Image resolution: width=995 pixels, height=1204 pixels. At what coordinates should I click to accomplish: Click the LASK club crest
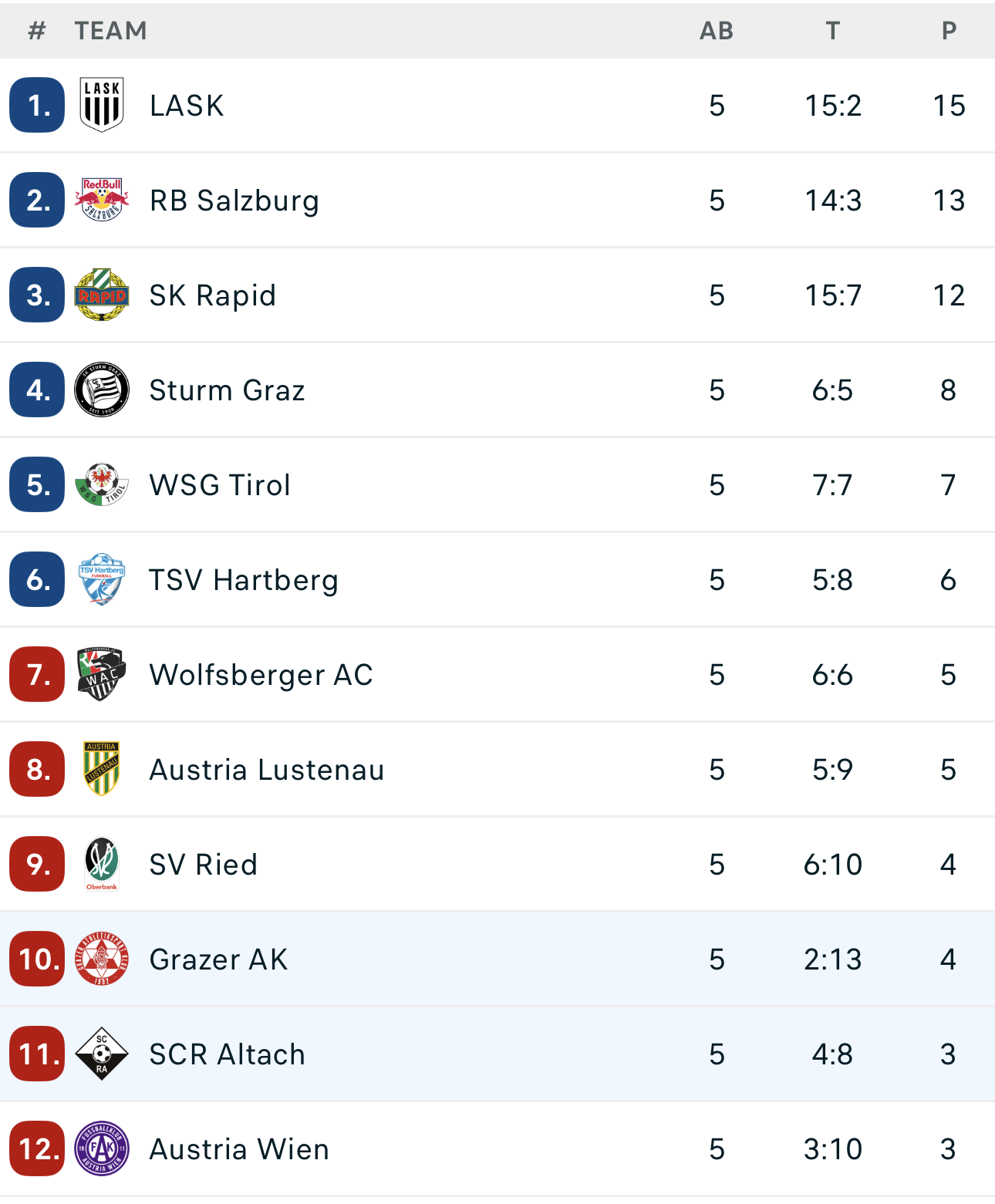102,105
